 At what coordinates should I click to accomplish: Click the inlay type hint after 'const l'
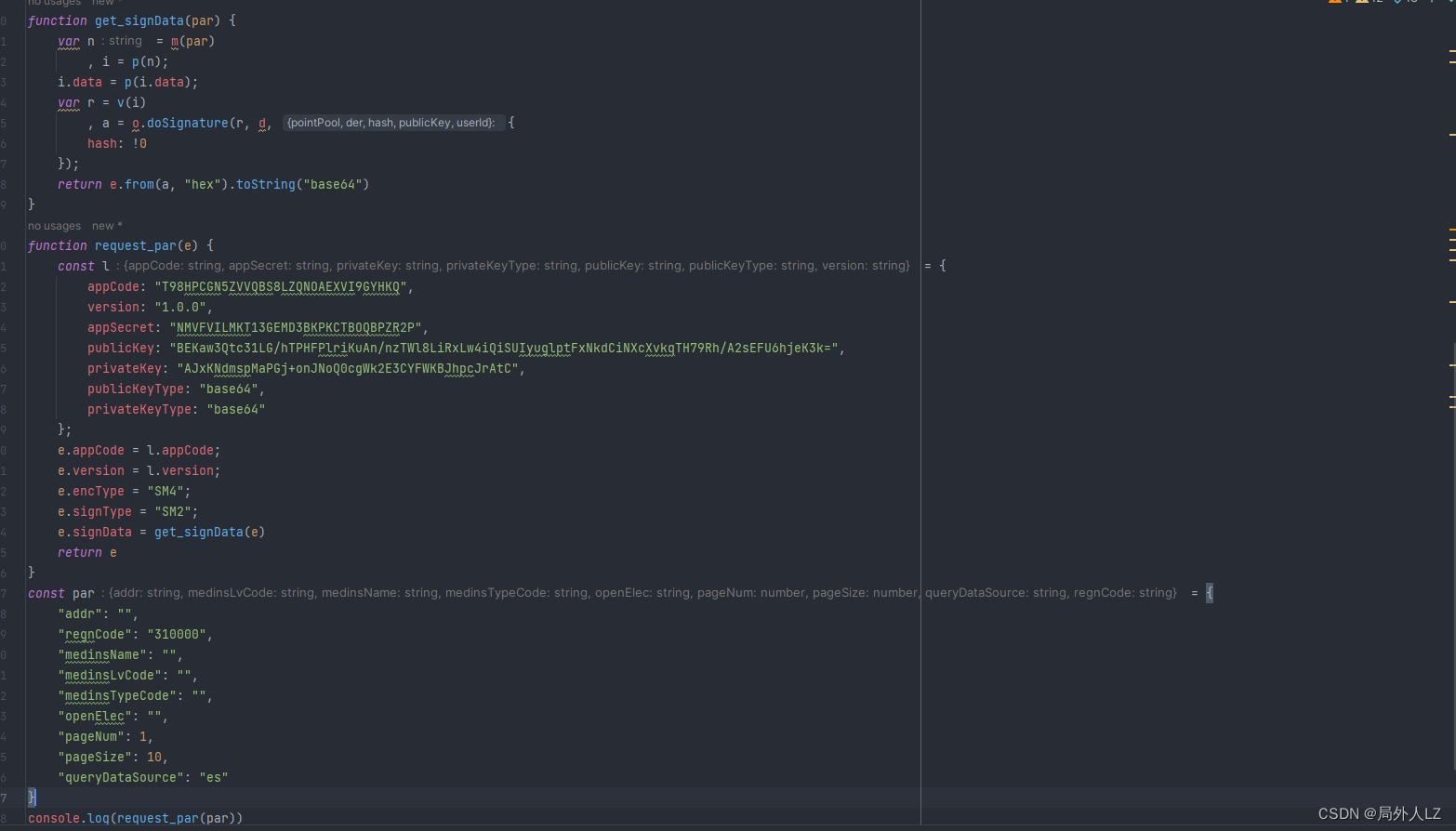(513, 266)
